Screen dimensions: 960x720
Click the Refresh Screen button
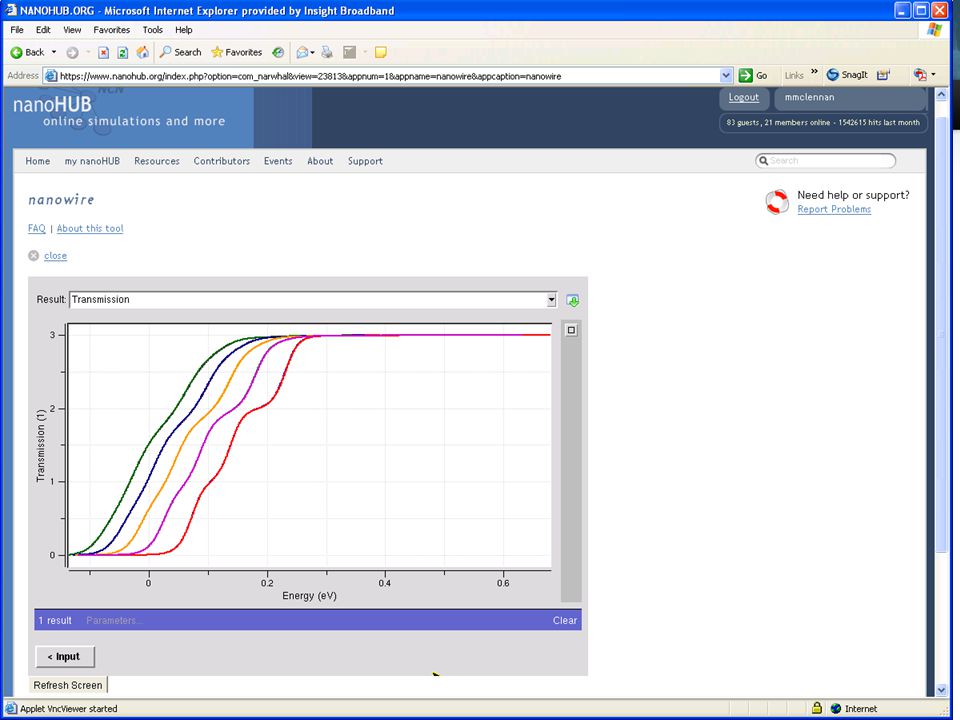click(68, 685)
